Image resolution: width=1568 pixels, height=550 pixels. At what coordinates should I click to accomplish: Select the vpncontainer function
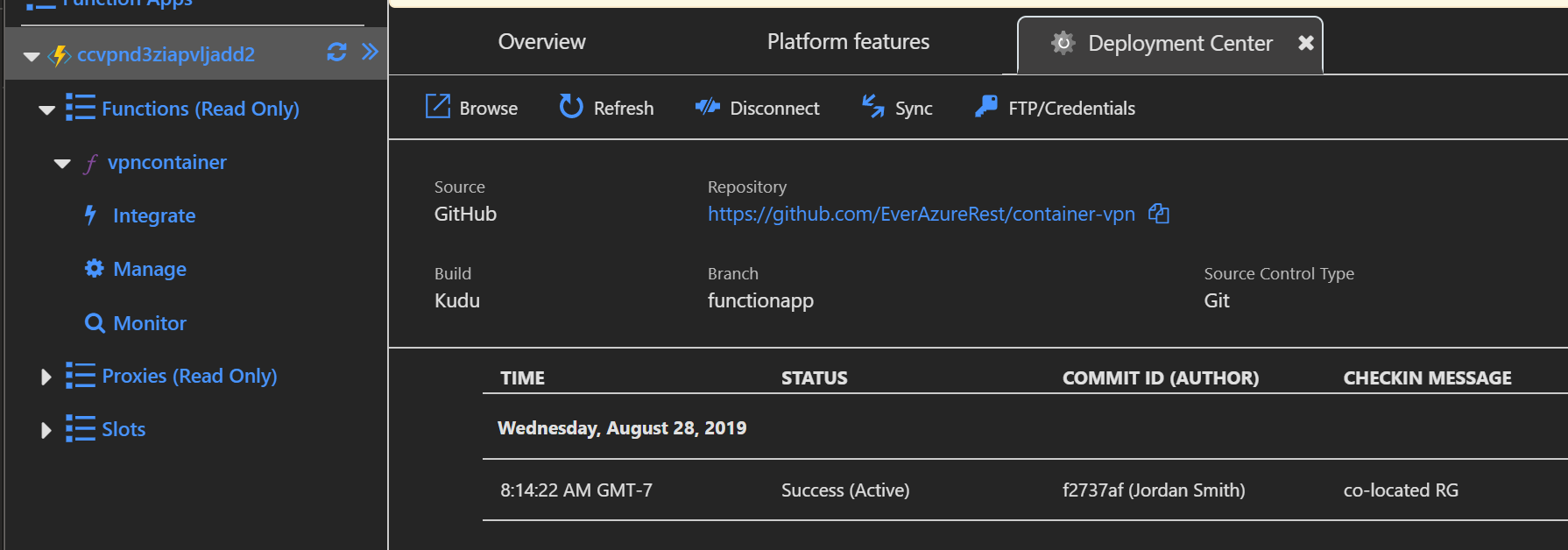tap(166, 162)
